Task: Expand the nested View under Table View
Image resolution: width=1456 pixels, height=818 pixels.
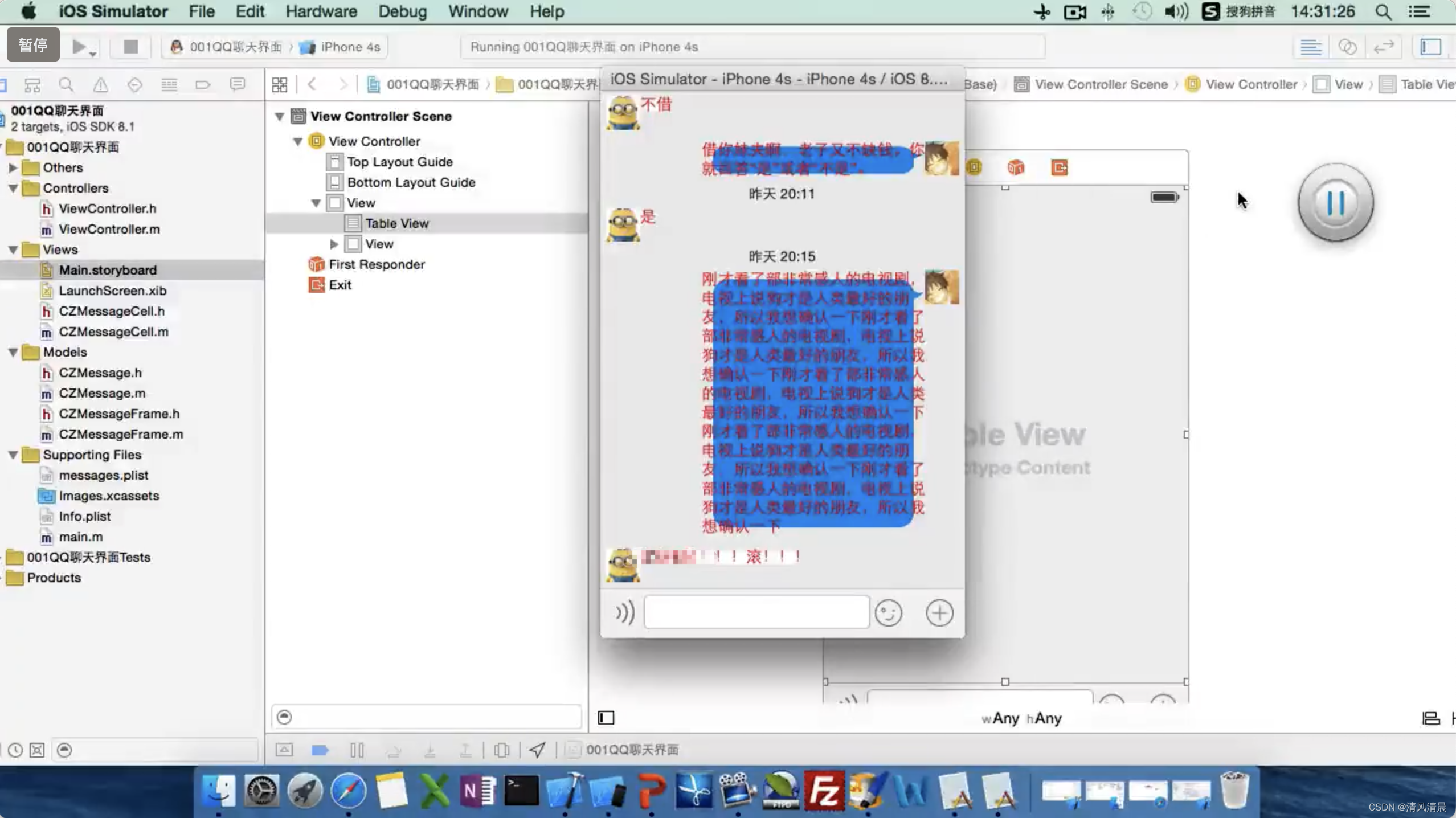Action: (x=334, y=244)
